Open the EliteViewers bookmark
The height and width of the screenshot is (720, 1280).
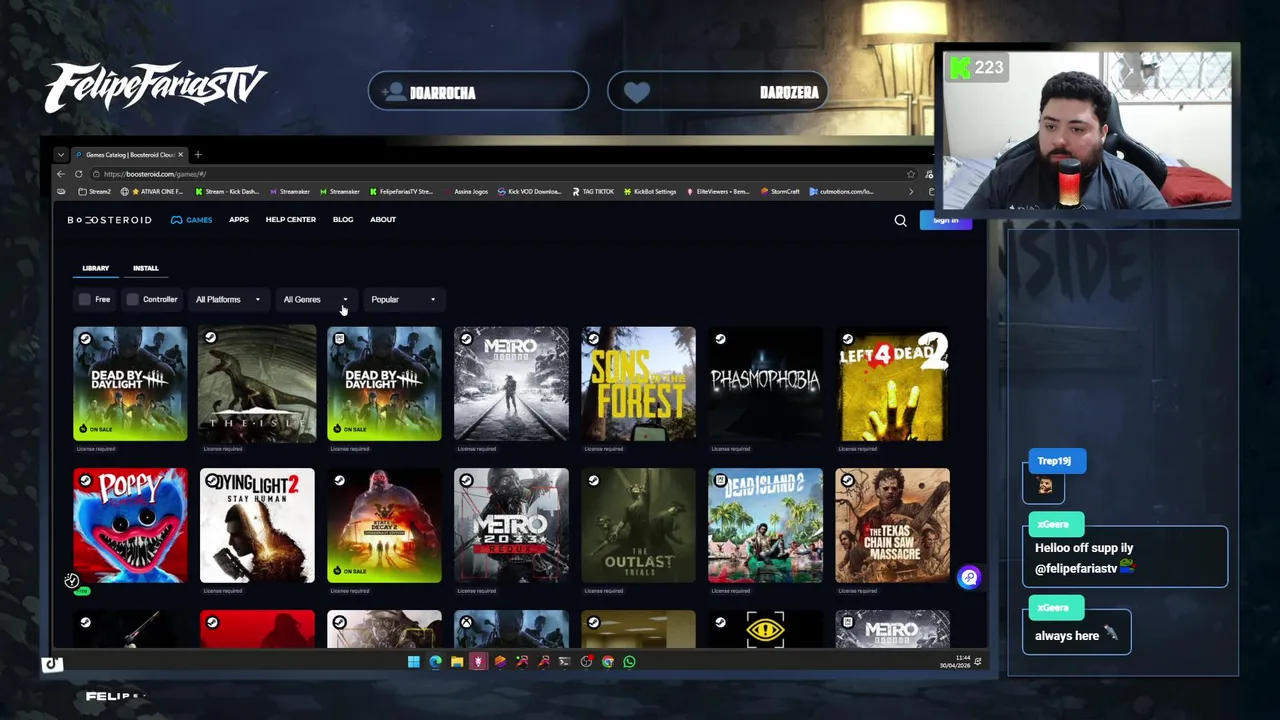pos(718,191)
